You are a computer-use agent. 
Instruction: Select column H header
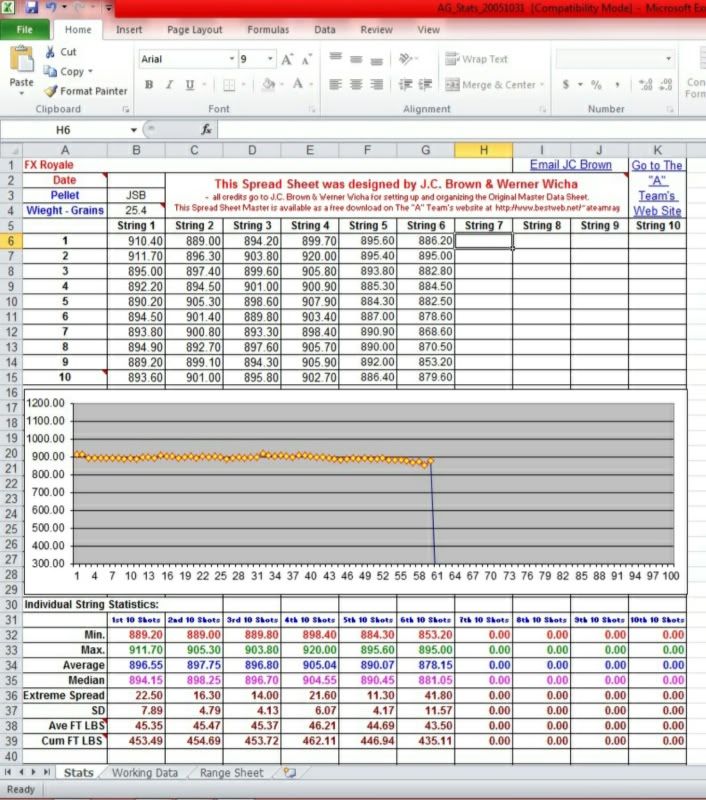pyautogui.click(x=483, y=150)
